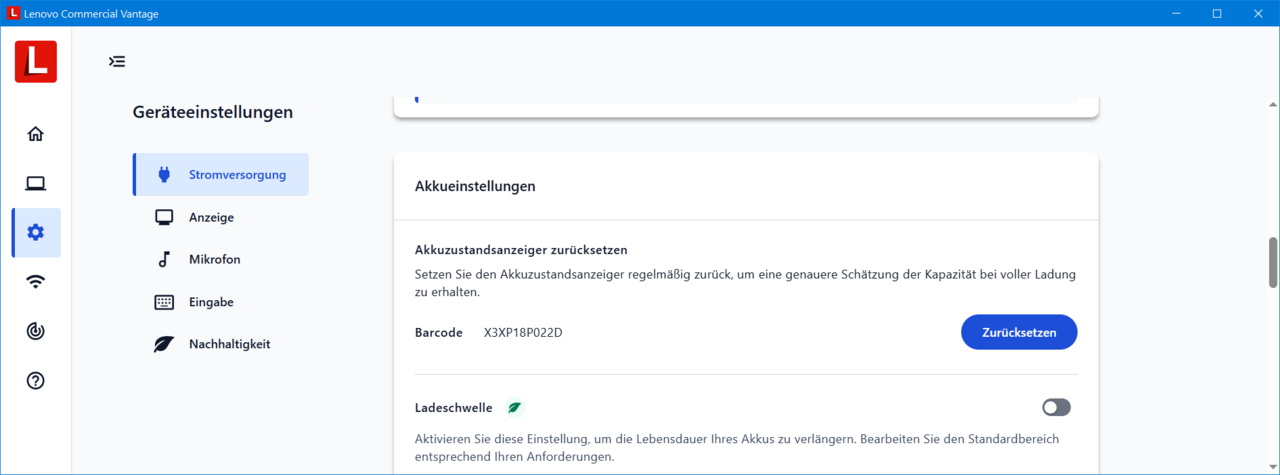Collapse the navigation menu panel
The width and height of the screenshot is (1280, 475).
tap(117, 62)
